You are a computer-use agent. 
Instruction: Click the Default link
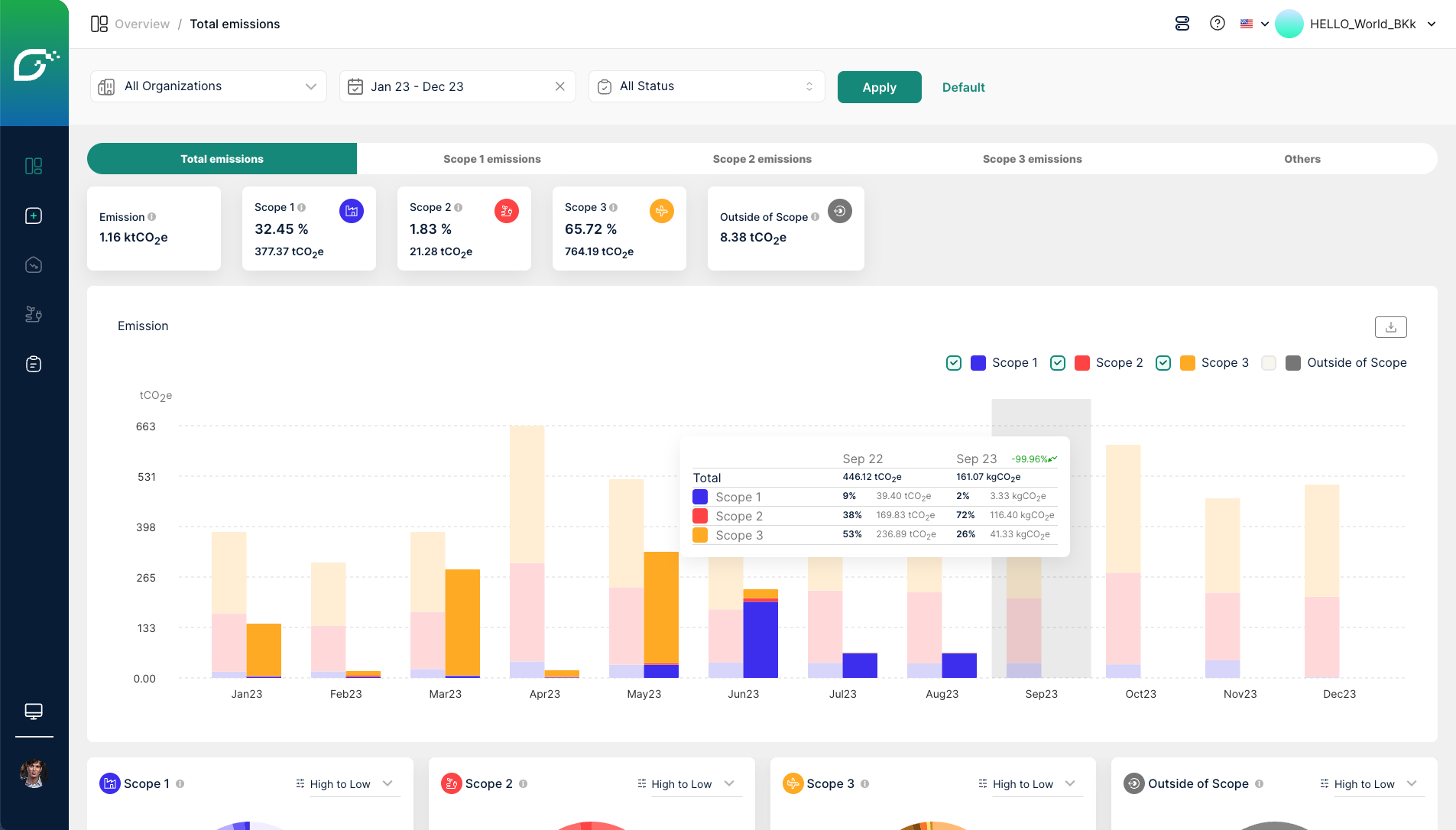963,87
